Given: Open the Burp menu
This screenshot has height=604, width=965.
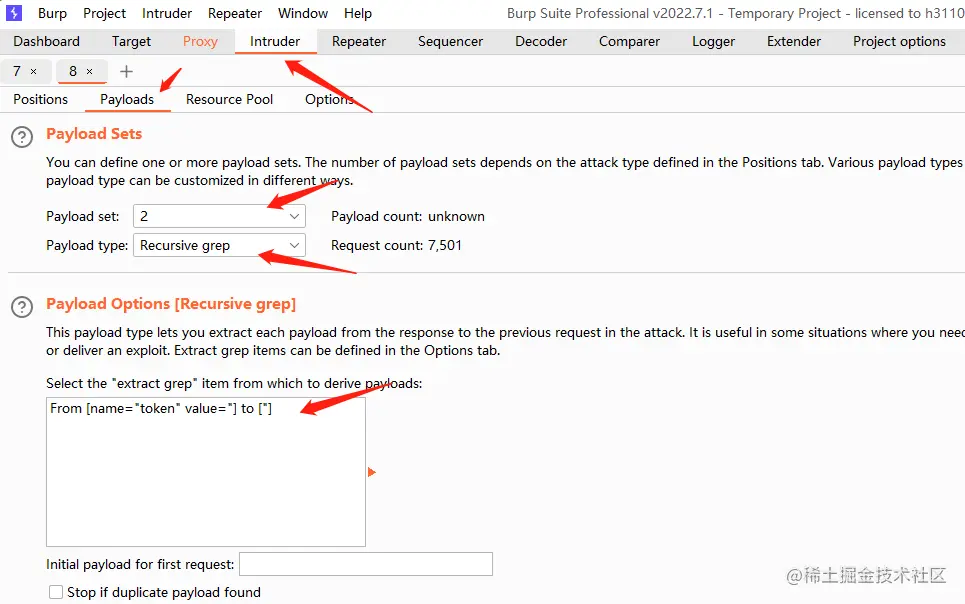Looking at the screenshot, I should tap(52, 13).
